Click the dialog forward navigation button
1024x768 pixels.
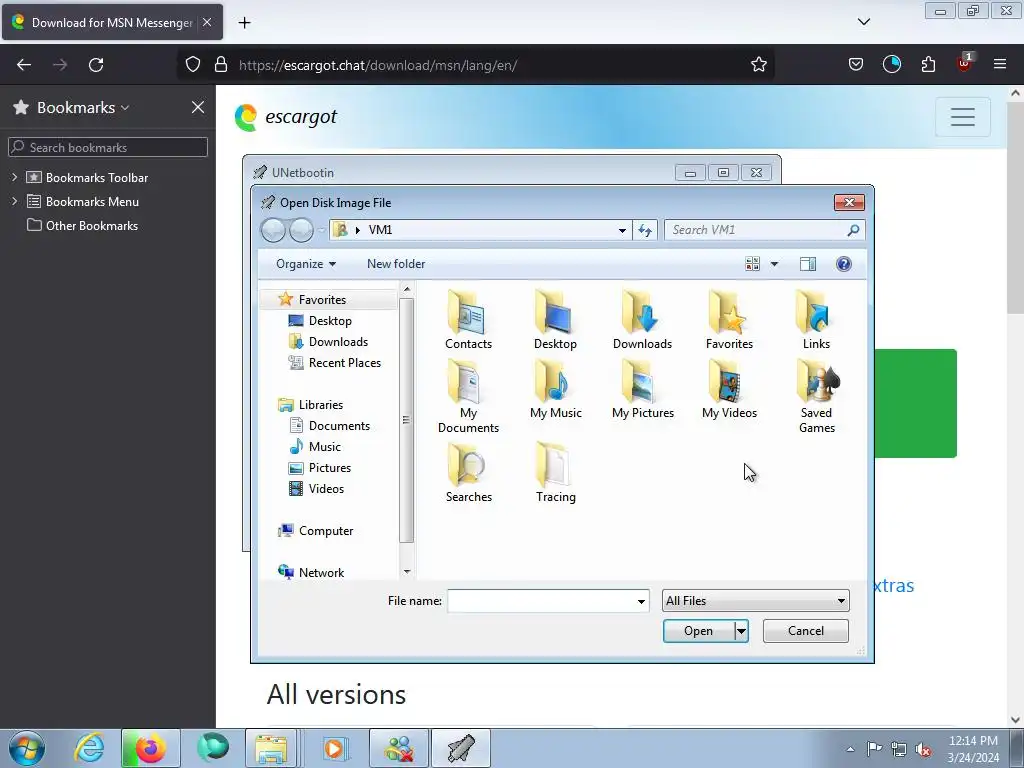click(x=301, y=230)
